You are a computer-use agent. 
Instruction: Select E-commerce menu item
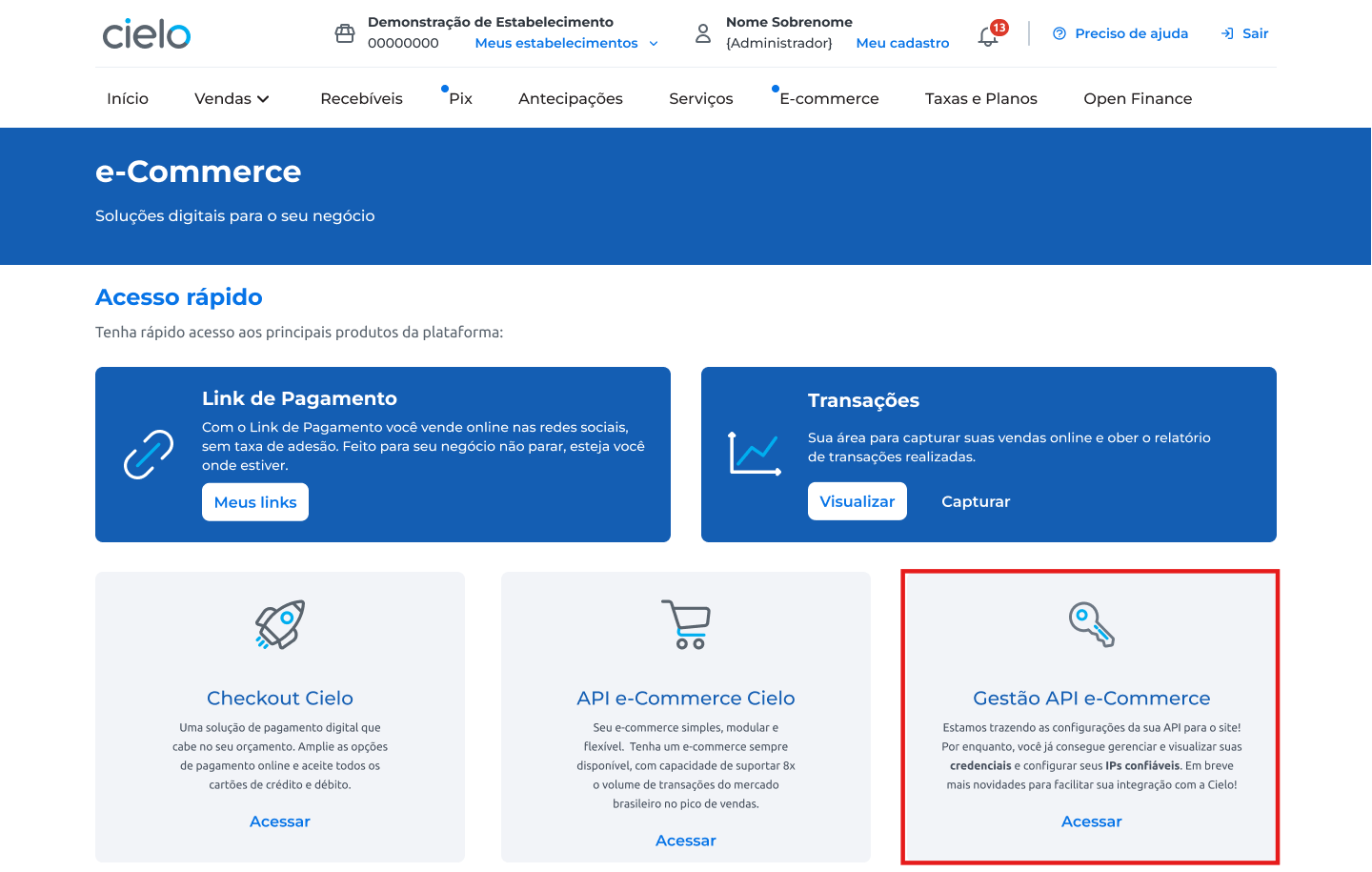pos(829,98)
